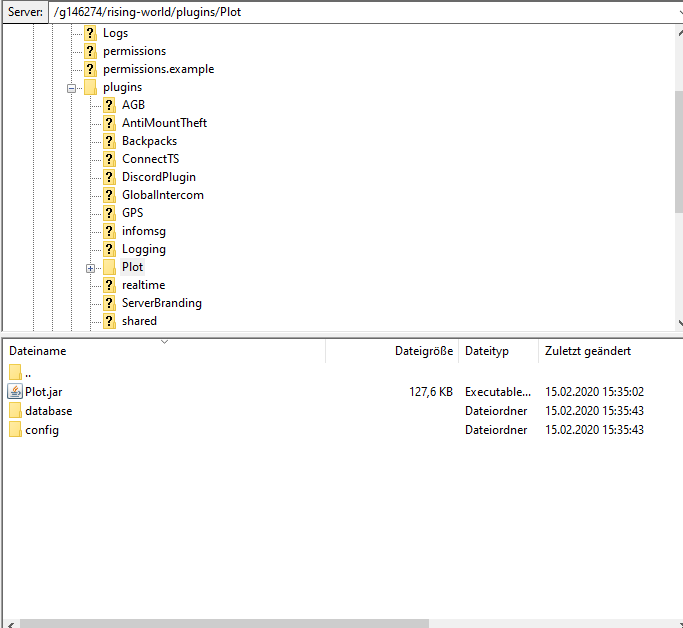The height and width of the screenshot is (628, 683).
Task: Click the database folder icon
Action: pyautogui.click(x=15, y=411)
